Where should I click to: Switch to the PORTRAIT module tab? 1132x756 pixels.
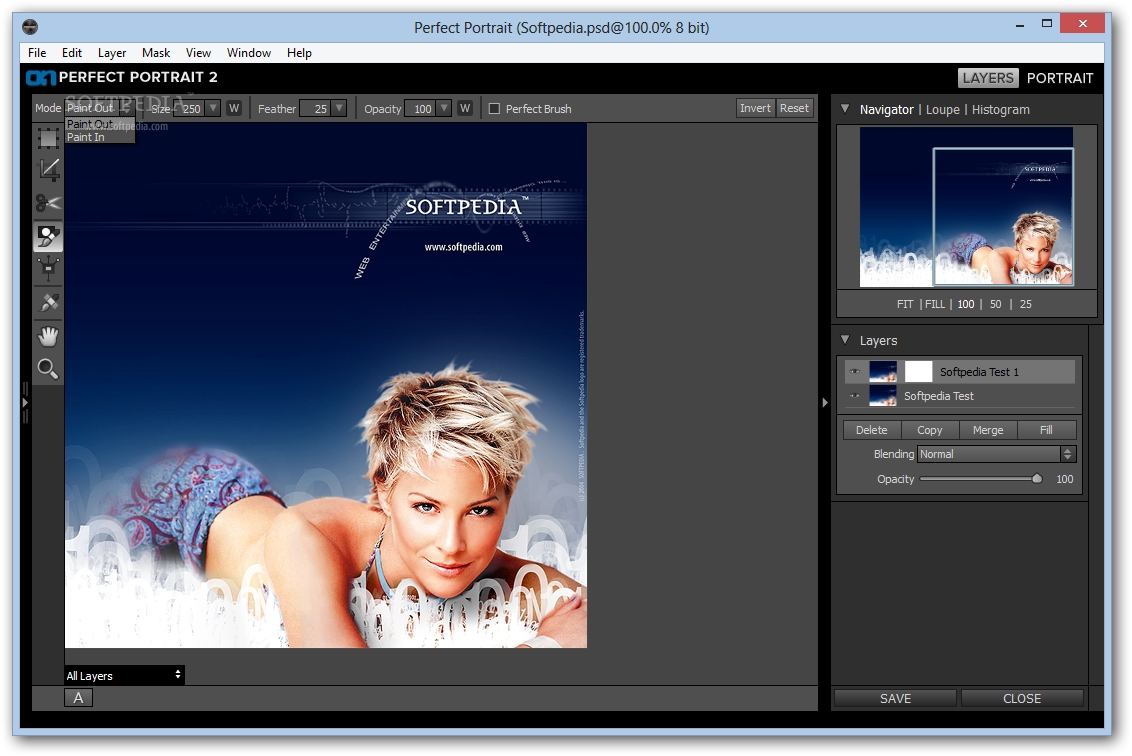1060,78
